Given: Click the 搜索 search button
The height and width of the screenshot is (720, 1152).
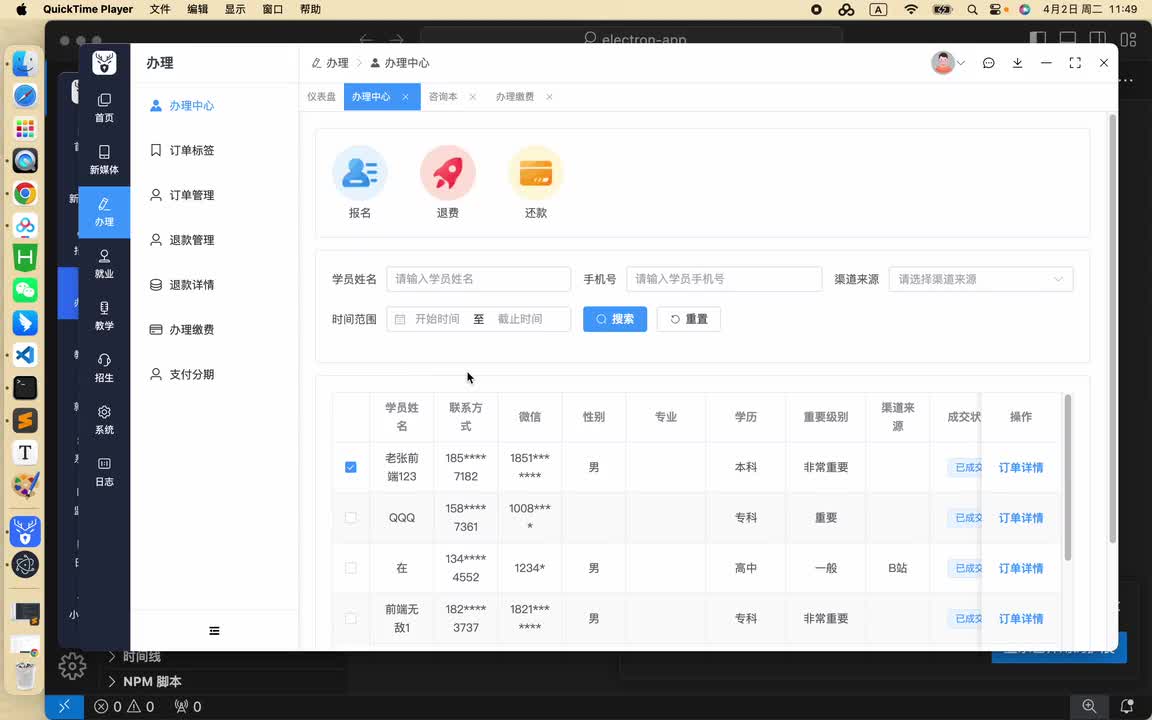Looking at the screenshot, I should click(615, 319).
